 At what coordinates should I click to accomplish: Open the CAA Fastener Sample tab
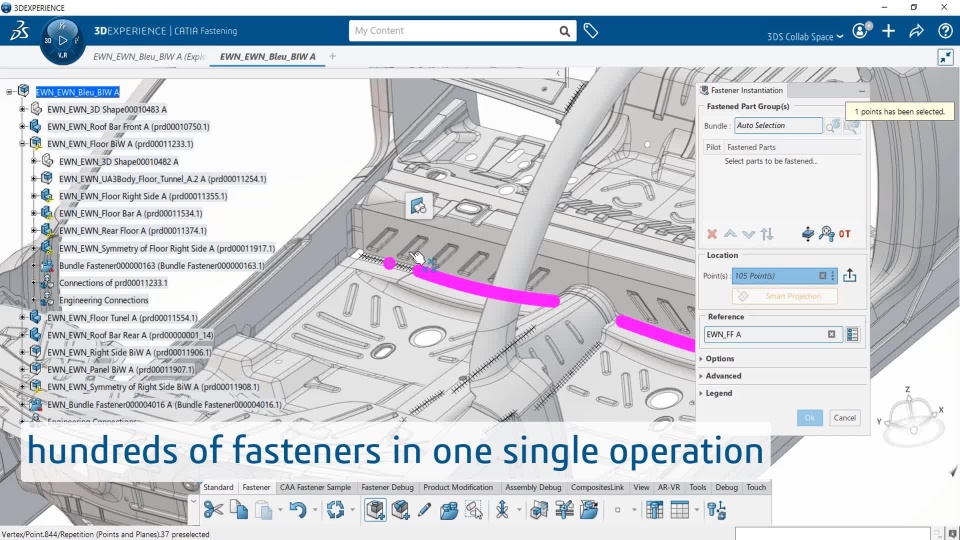[315, 487]
